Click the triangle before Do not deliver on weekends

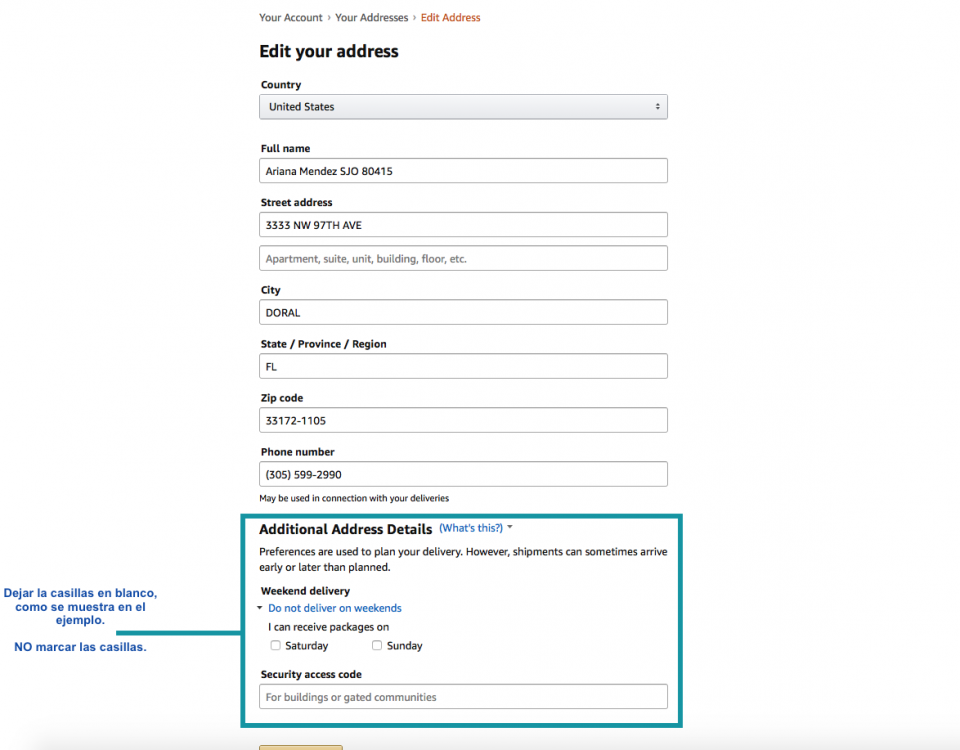click(260, 608)
